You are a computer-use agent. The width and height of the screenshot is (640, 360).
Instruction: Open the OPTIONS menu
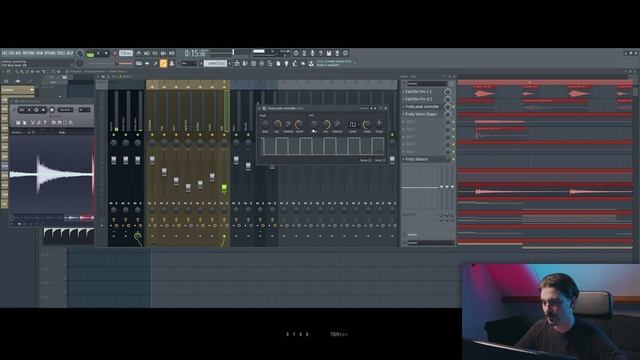[x=50, y=53]
